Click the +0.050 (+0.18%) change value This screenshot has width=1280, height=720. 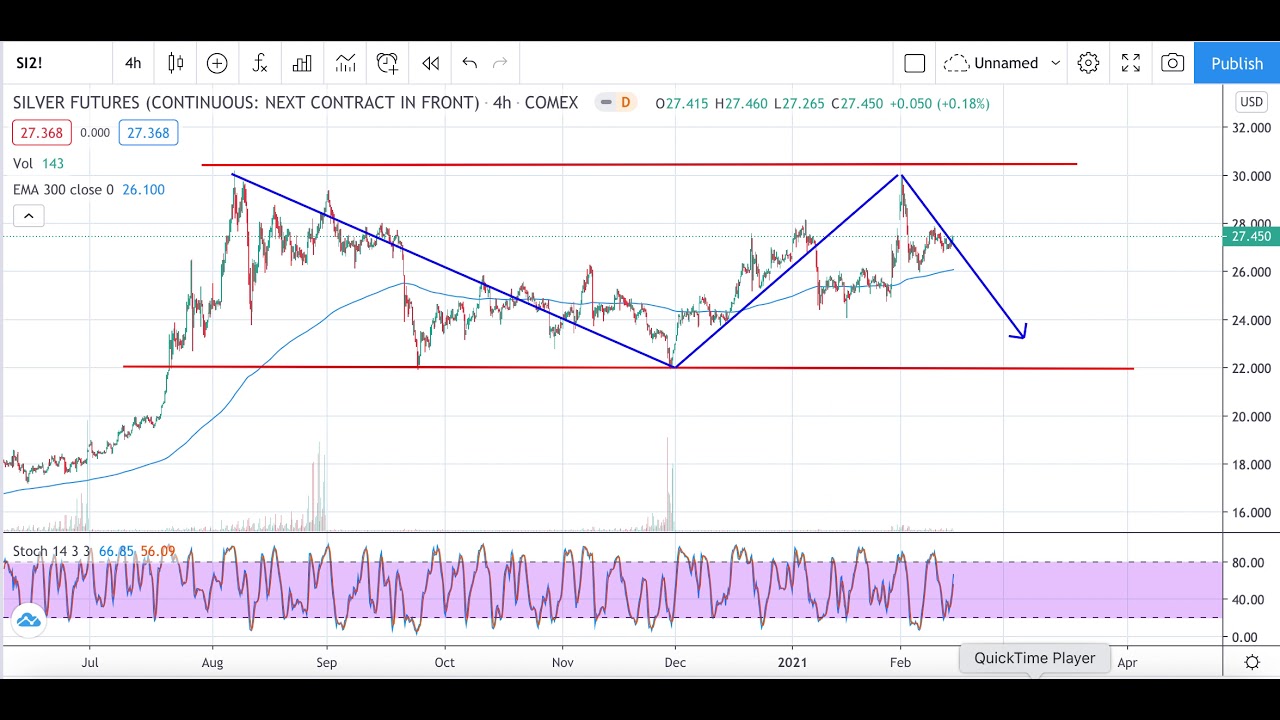point(939,103)
